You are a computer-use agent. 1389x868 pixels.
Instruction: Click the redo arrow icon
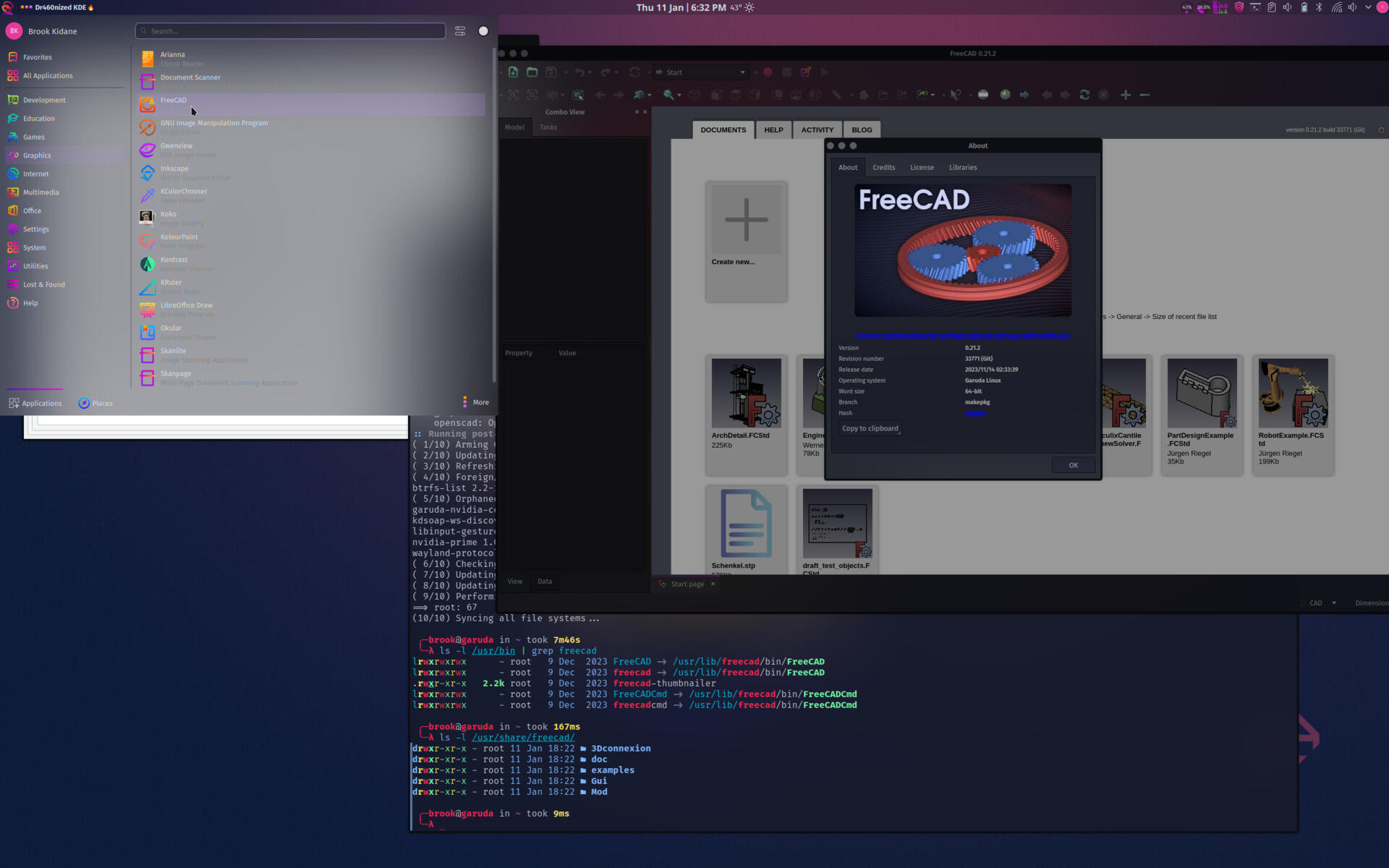click(606, 72)
